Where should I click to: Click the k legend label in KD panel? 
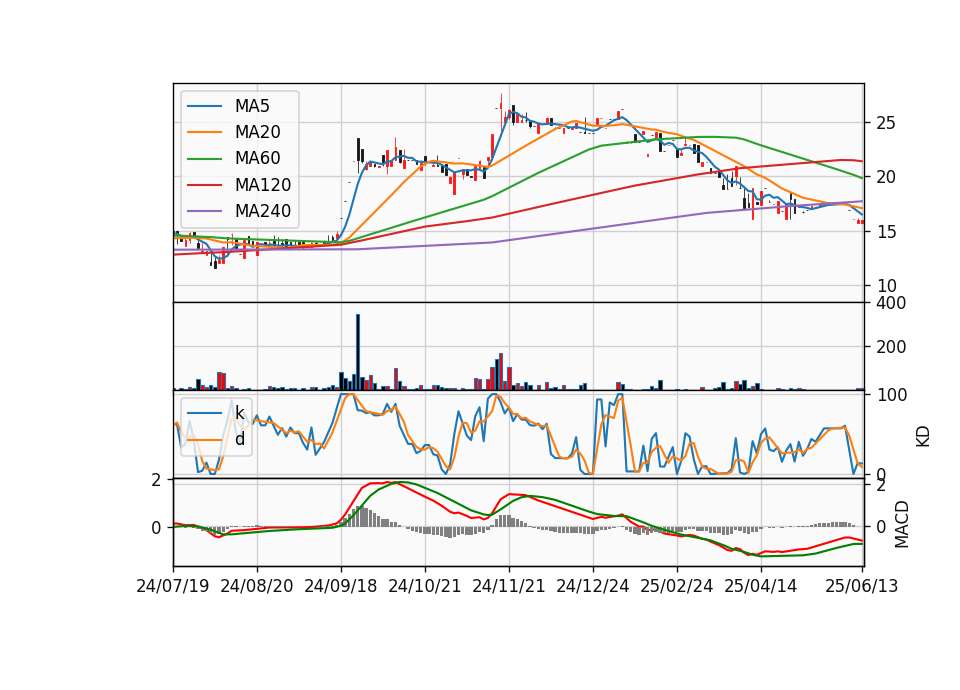(x=240, y=413)
